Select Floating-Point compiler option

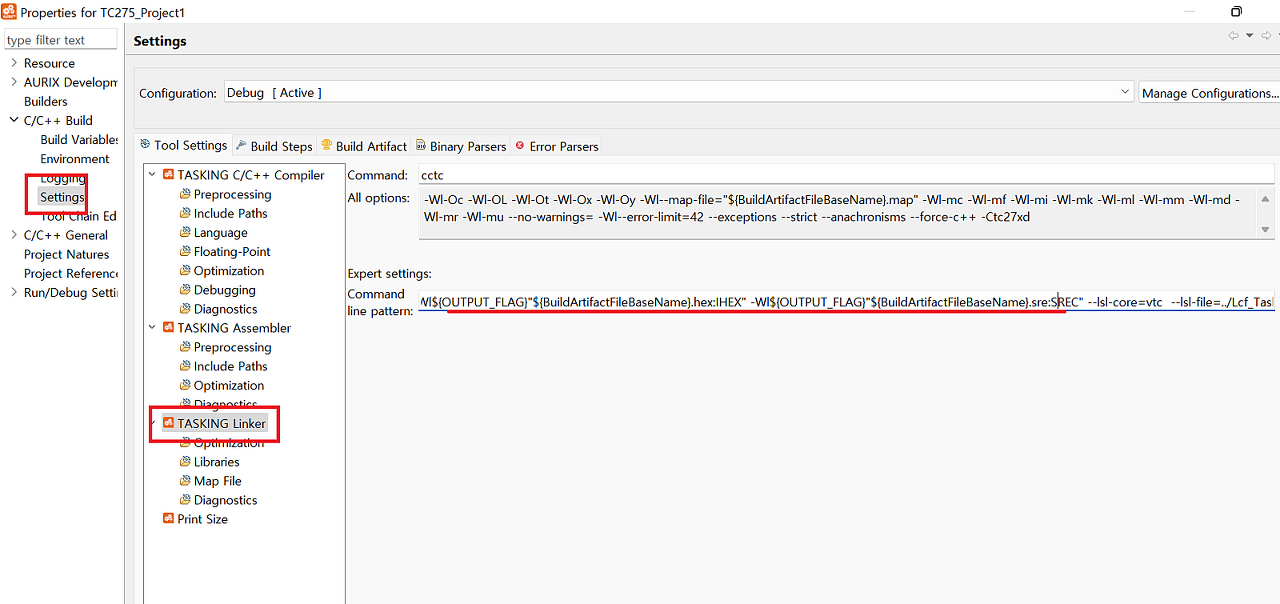(x=232, y=251)
